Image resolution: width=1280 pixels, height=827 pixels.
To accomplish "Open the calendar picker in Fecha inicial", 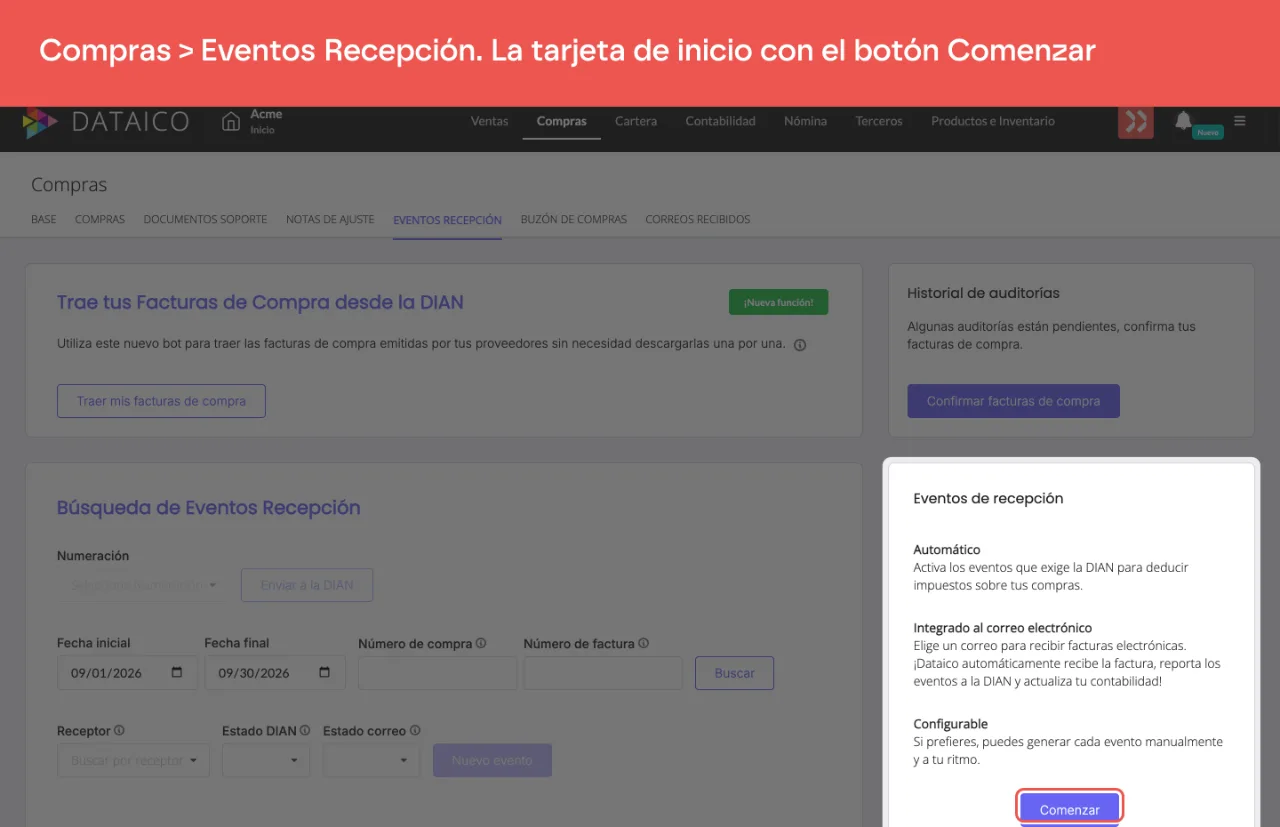I will pyautogui.click(x=177, y=673).
